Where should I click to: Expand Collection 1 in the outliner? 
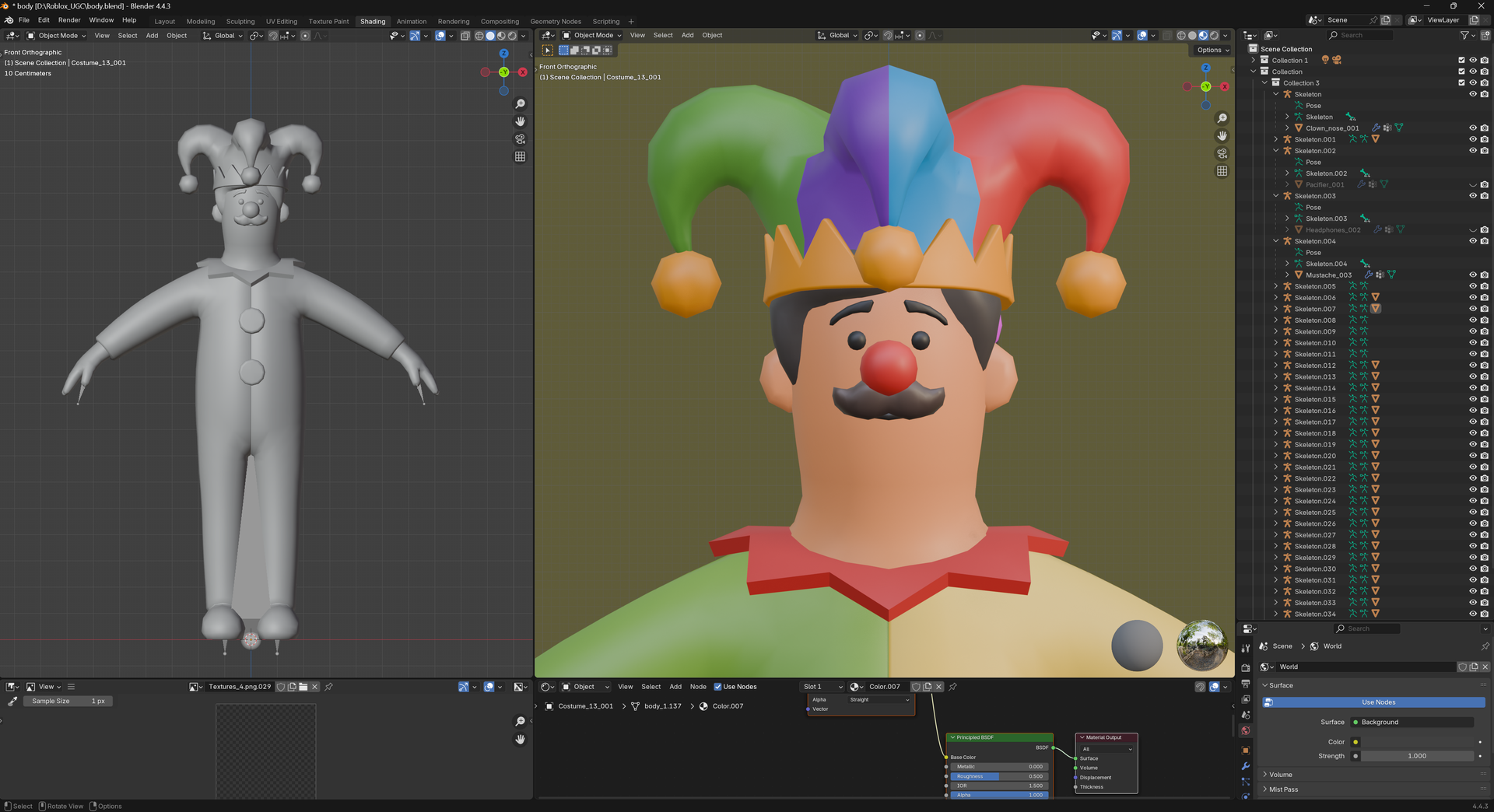1253,60
